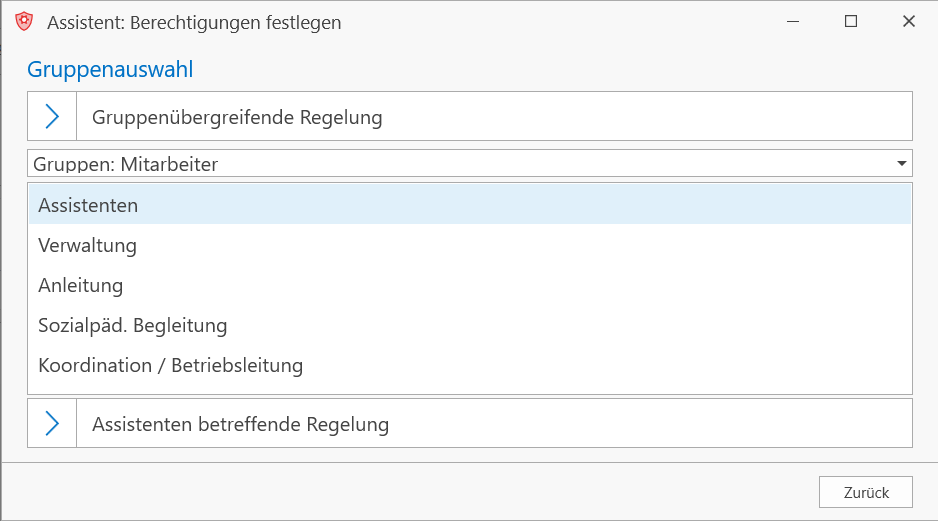The width and height of the screenshot is (938, 521).
Task: Click the red shield app icon
Action: (x=24, y=22)
